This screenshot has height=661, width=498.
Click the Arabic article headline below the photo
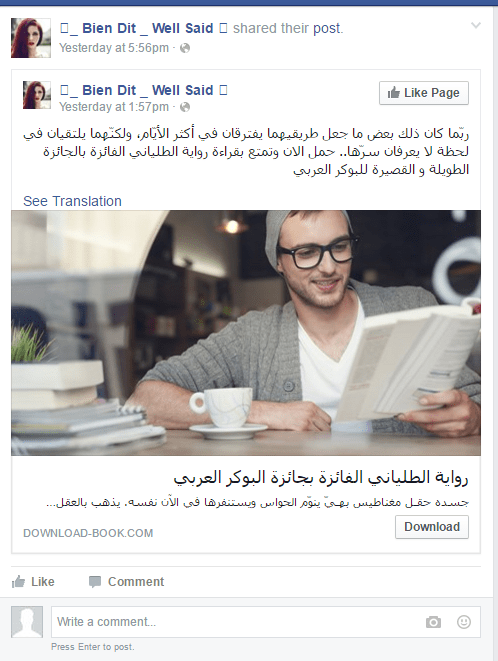click(x=321, y=478)
